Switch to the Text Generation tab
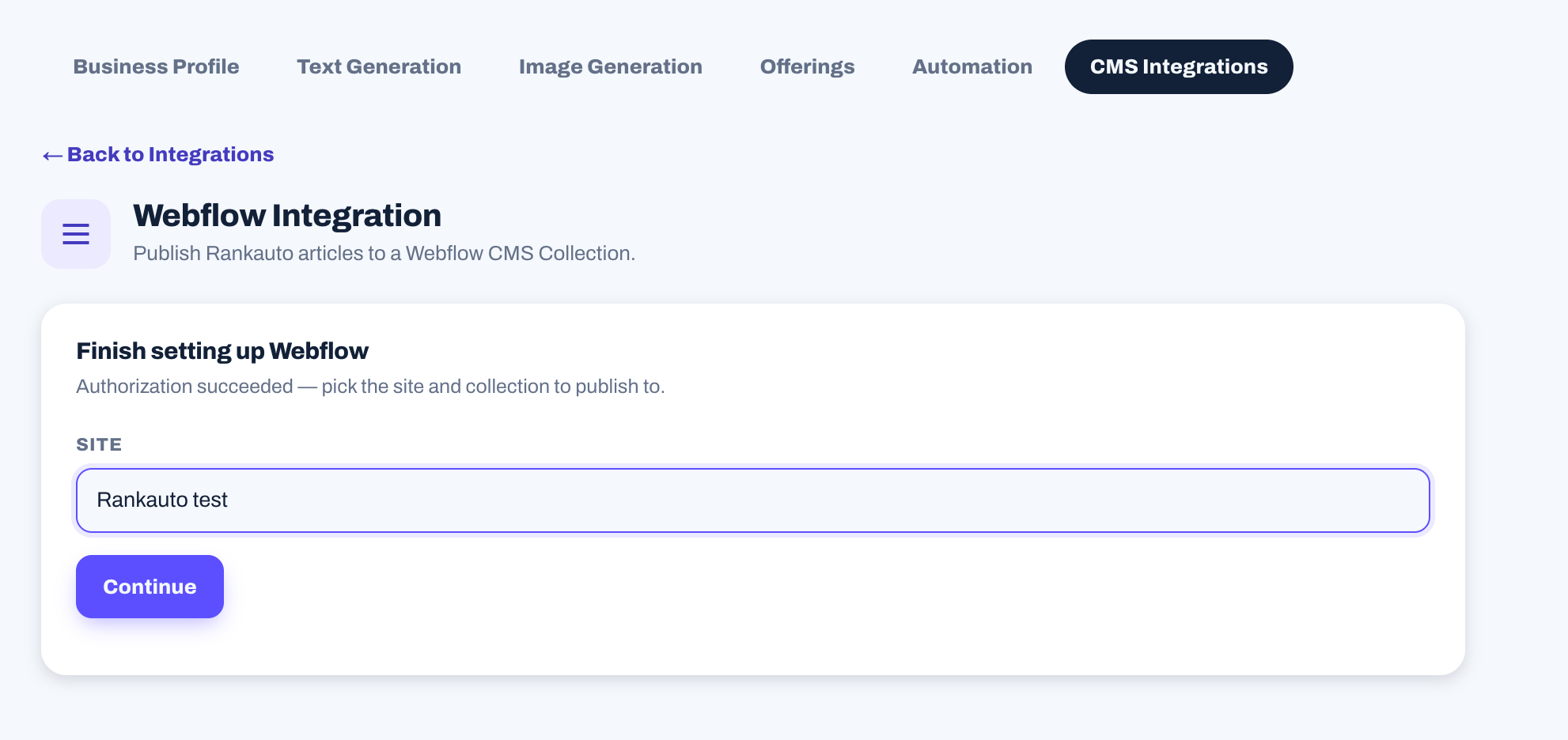 [379, 66]
